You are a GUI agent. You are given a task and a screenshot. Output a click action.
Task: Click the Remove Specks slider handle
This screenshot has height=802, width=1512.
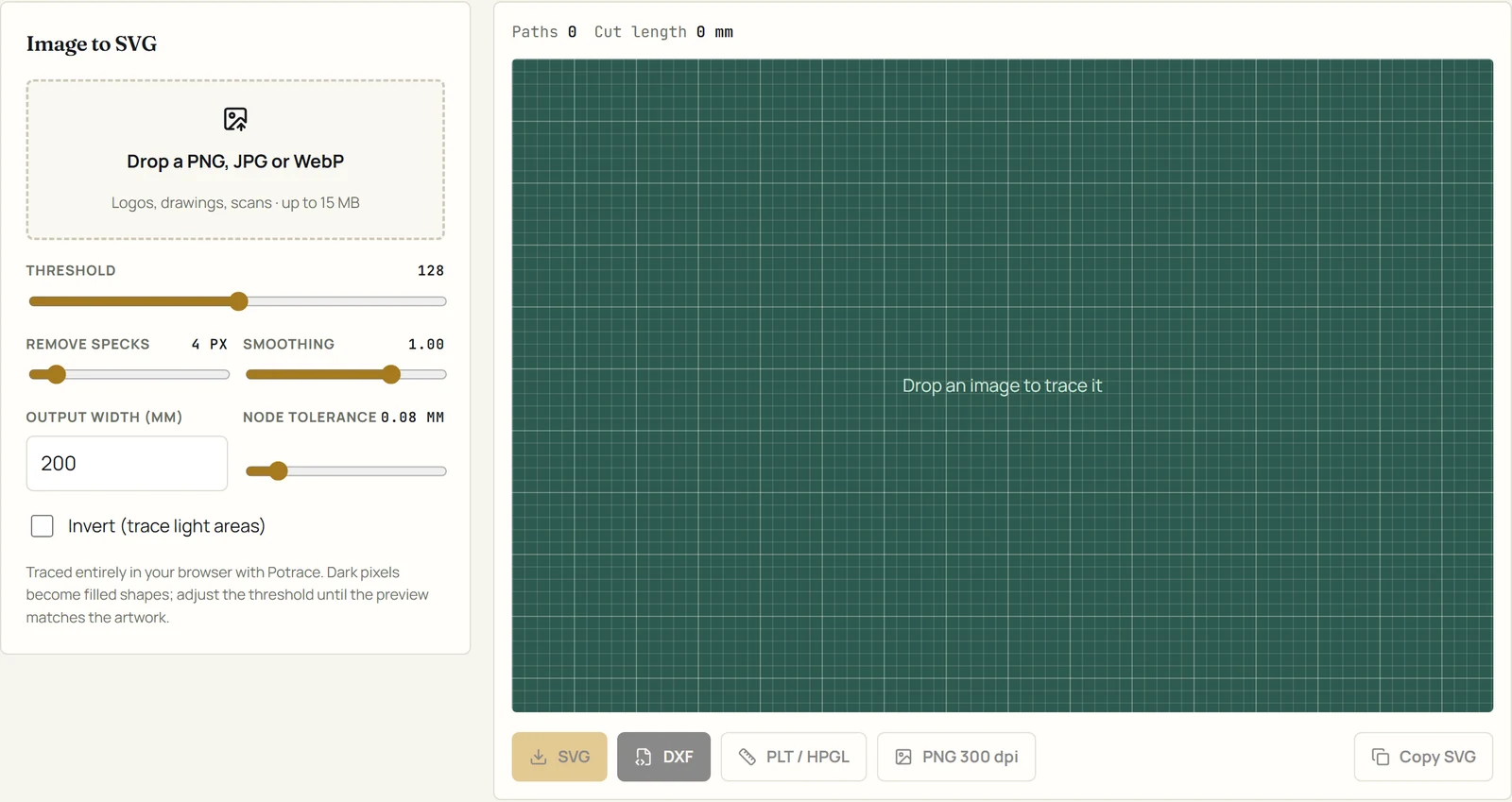[x=57, y=374]
